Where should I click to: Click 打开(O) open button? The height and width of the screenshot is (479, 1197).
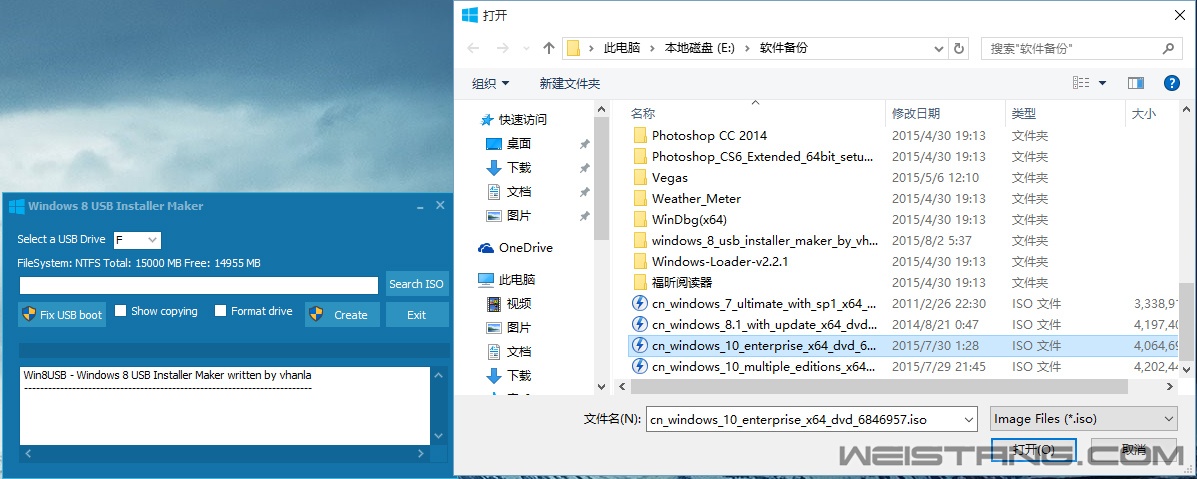1034,449
